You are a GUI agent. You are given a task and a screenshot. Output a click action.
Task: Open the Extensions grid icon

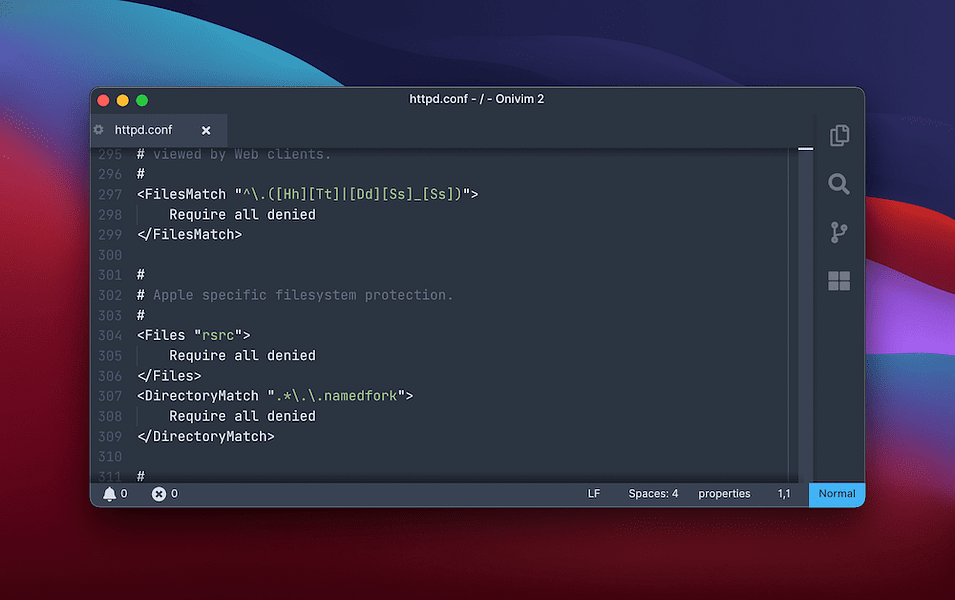tap(839, 281)
